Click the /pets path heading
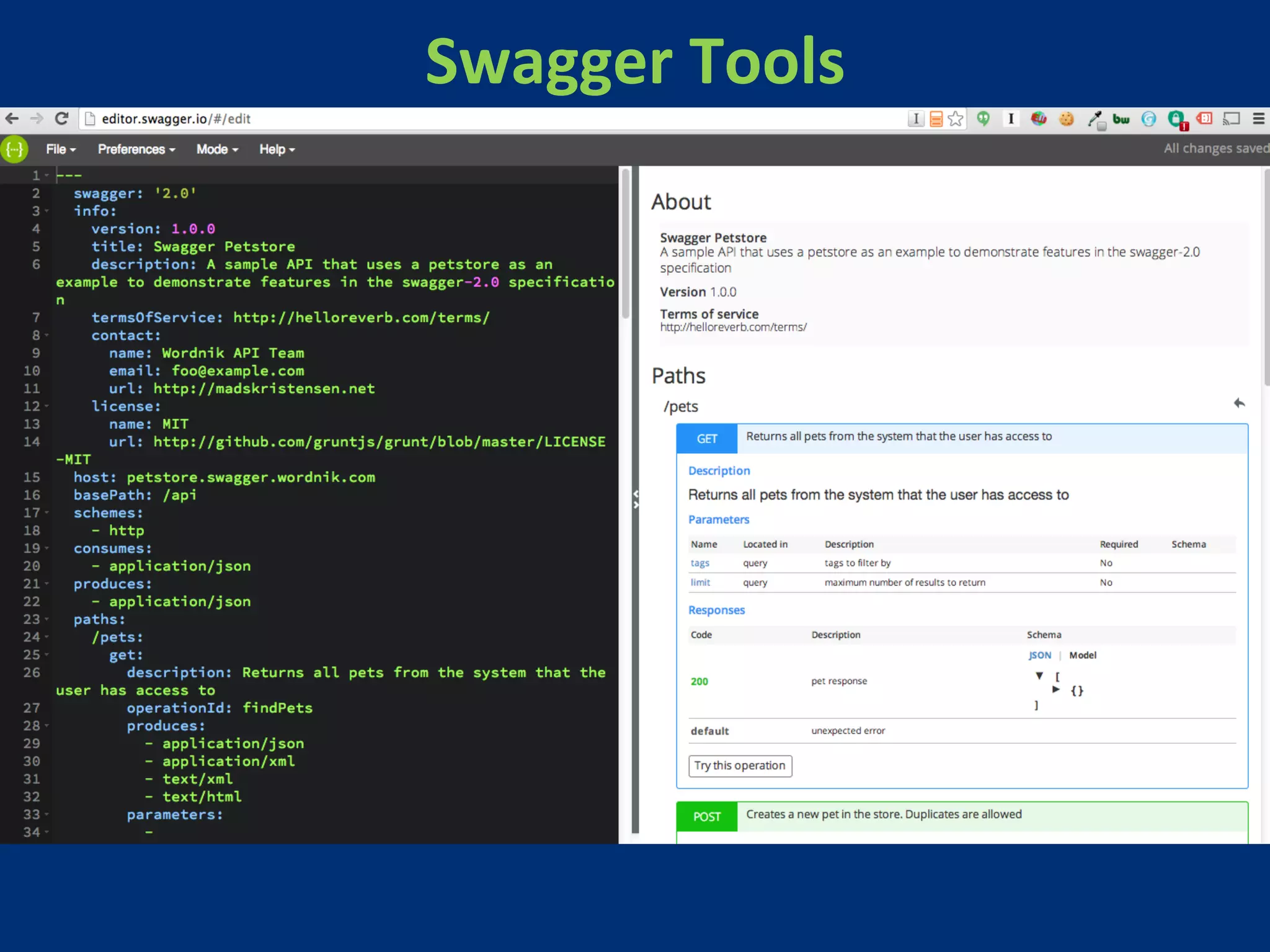 (x=681, y=407)
